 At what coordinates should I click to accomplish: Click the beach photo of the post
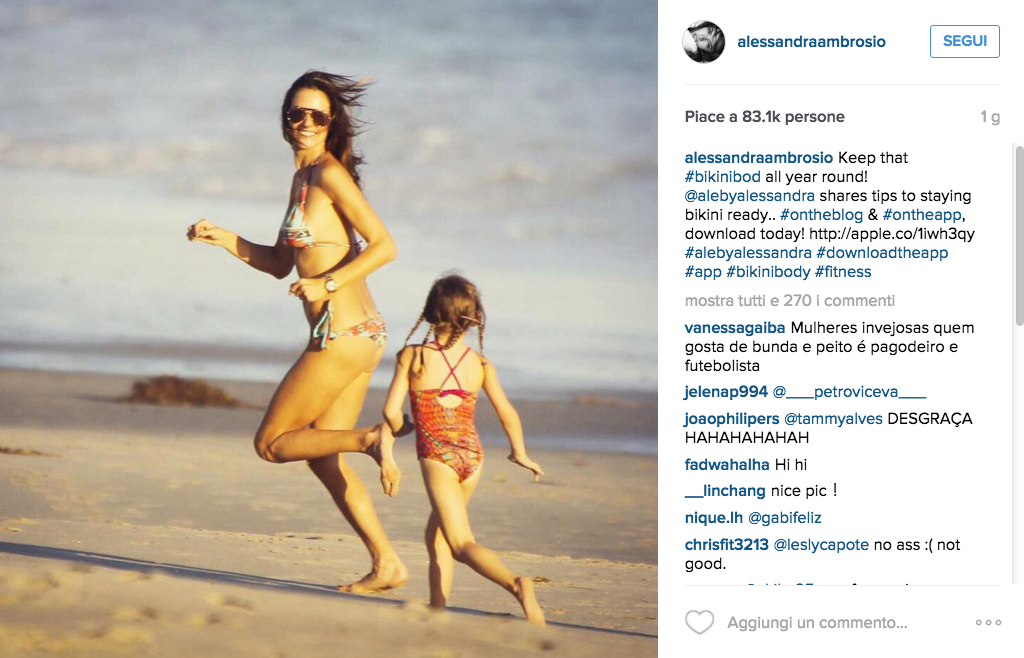point(328,329)
